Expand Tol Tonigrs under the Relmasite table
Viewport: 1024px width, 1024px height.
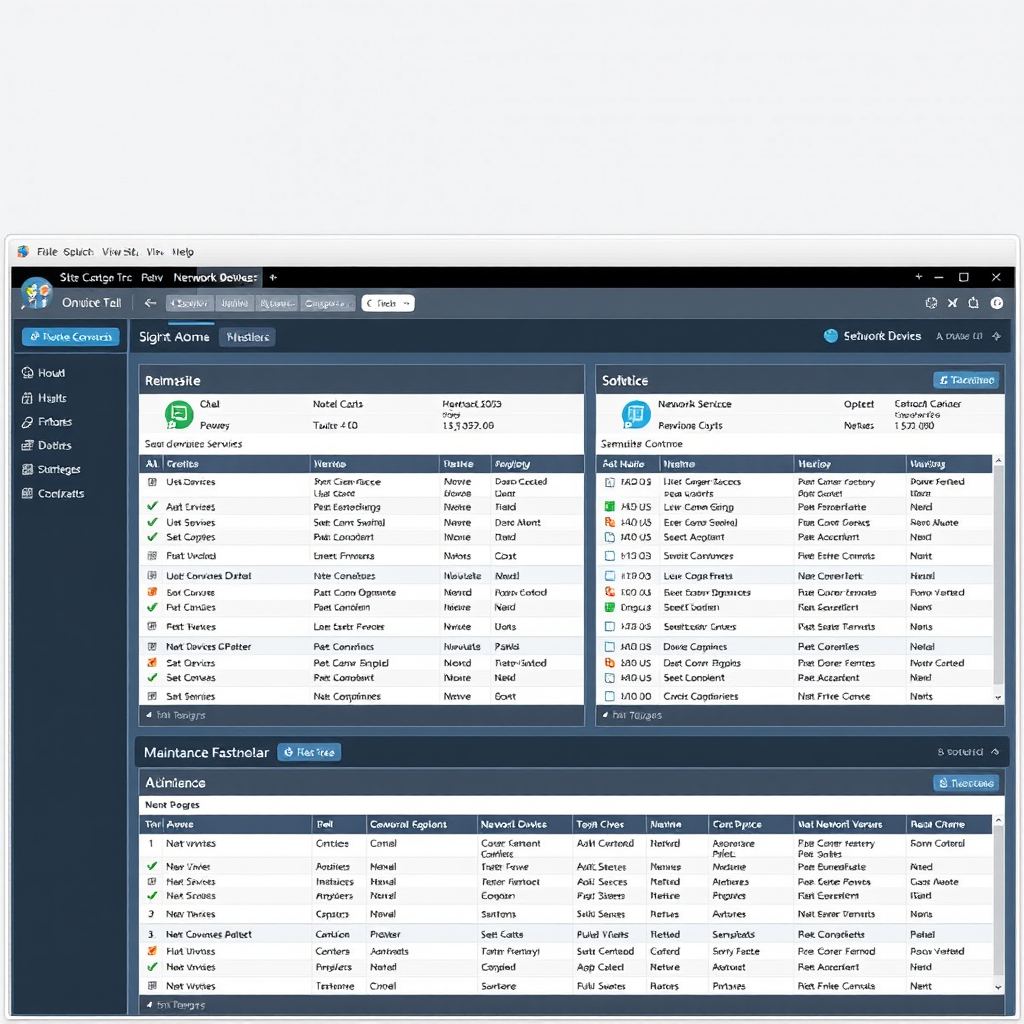click(176, 715)
